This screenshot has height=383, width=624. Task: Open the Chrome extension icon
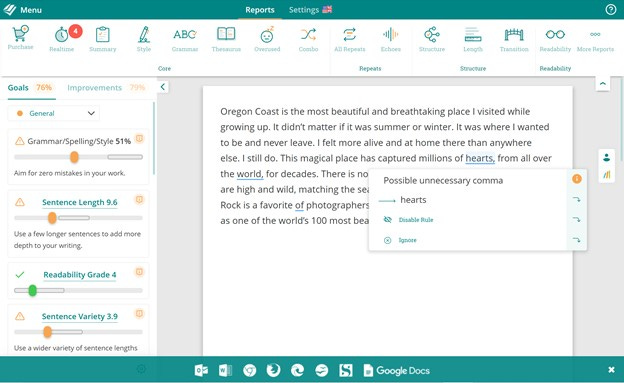(x=250, y=370)
